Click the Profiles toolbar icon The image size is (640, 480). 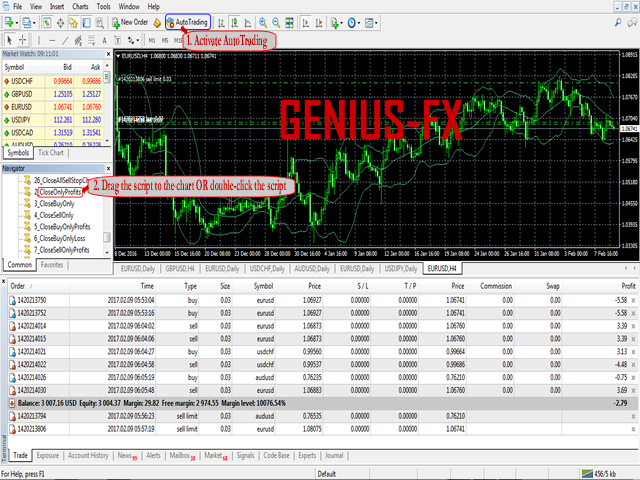(27, 22)
